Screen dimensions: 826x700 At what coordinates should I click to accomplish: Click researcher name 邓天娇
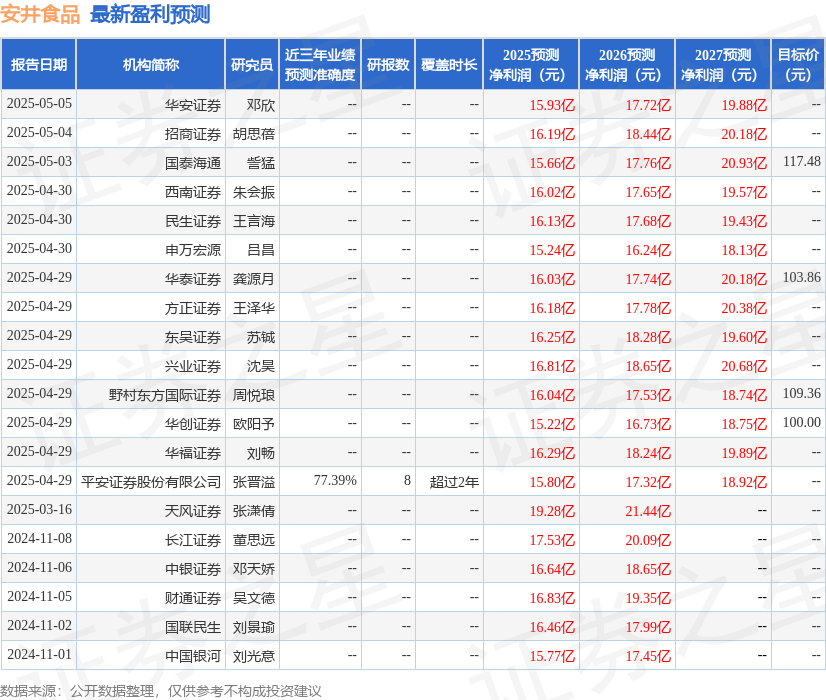click(x=254, y=569)
